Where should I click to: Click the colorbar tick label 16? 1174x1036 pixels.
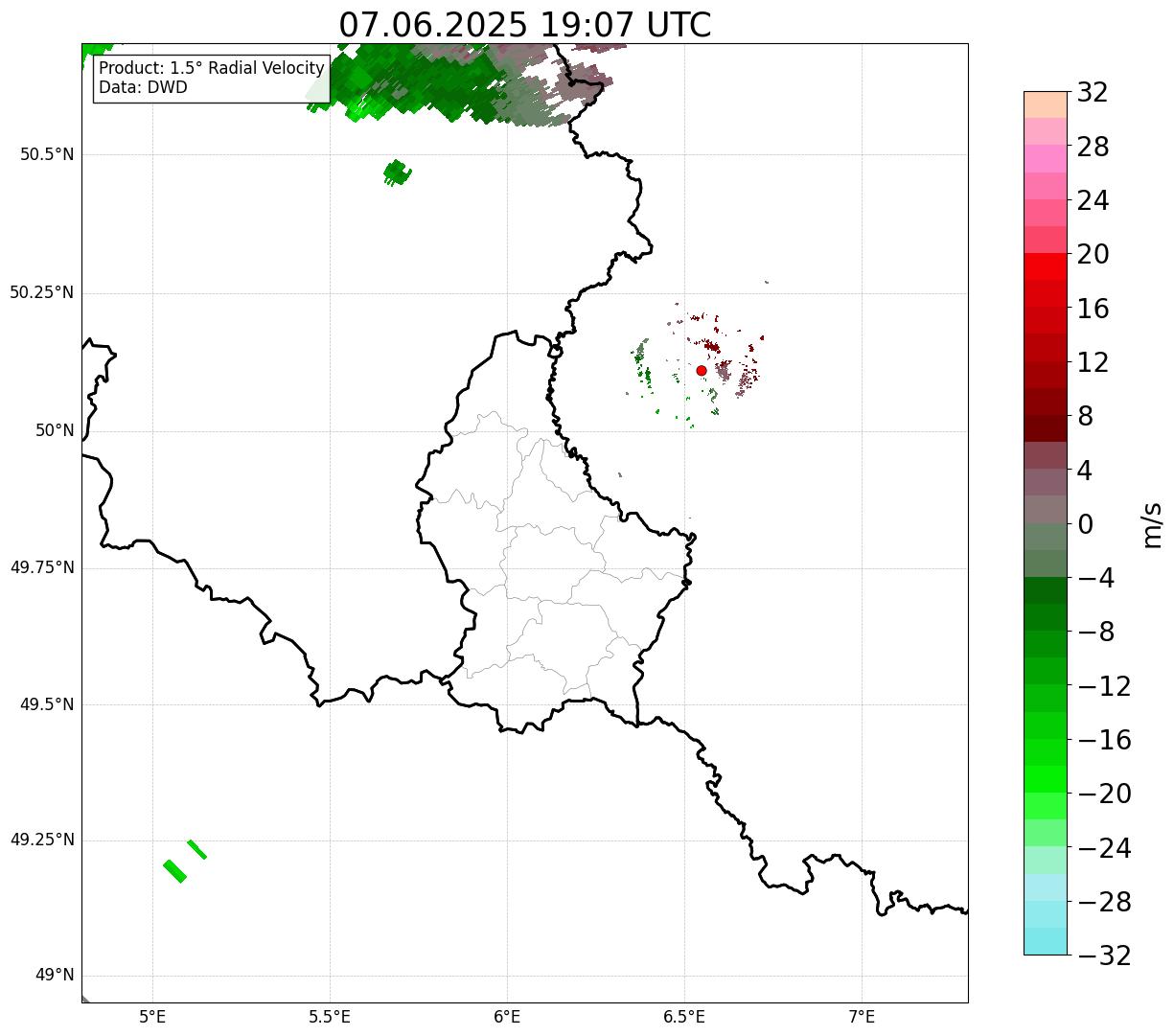[1093, 309]
